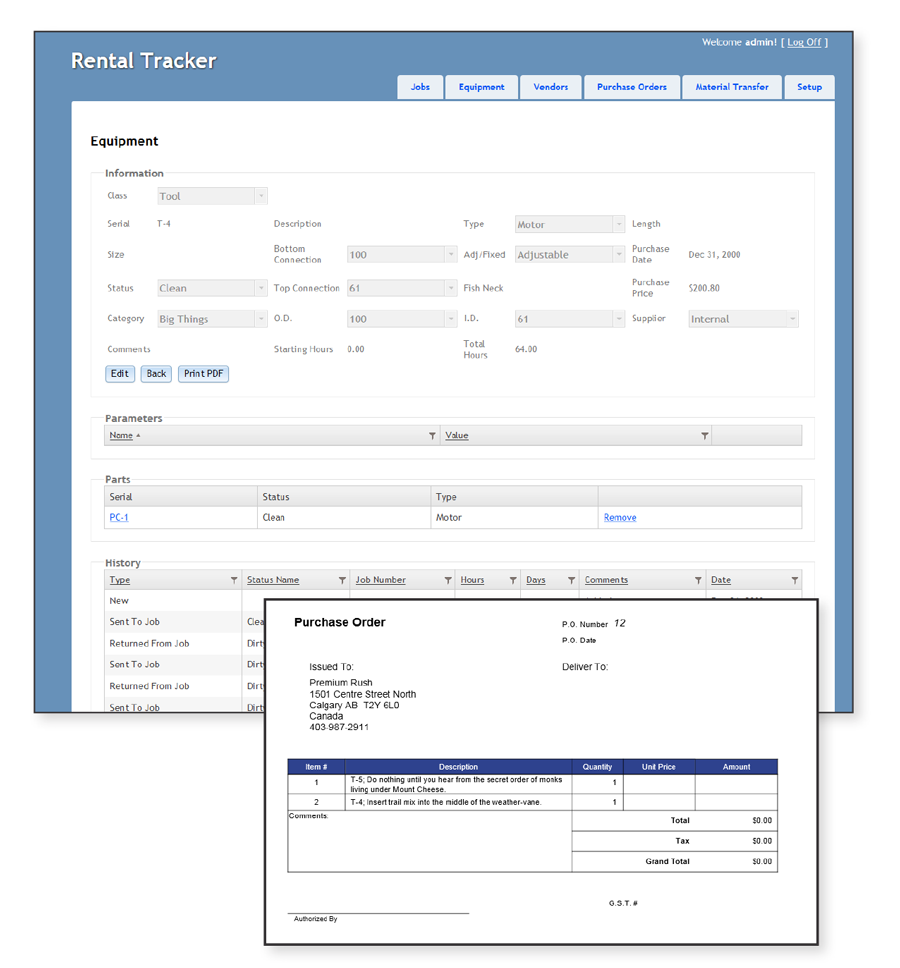Sort History by the Days header

click(536, 580)
